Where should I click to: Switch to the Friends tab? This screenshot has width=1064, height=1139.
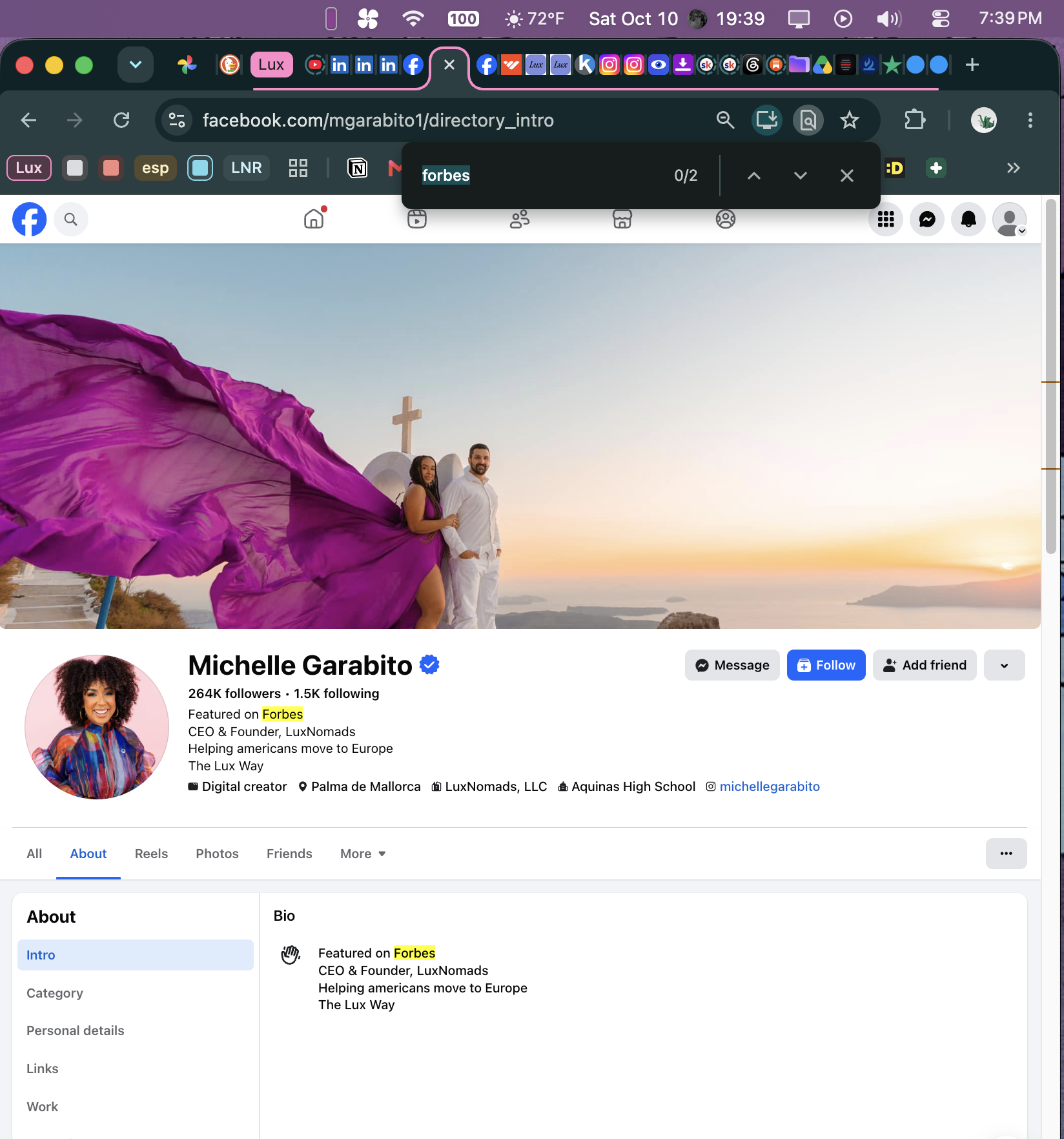[x=289, y=854]
